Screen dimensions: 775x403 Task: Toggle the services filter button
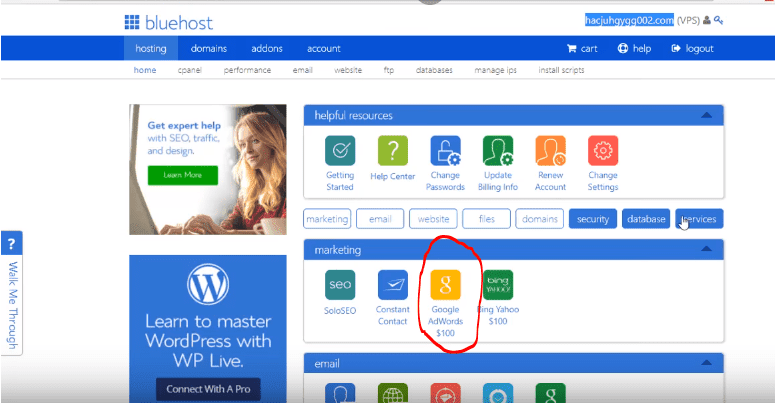coord(699,219)
